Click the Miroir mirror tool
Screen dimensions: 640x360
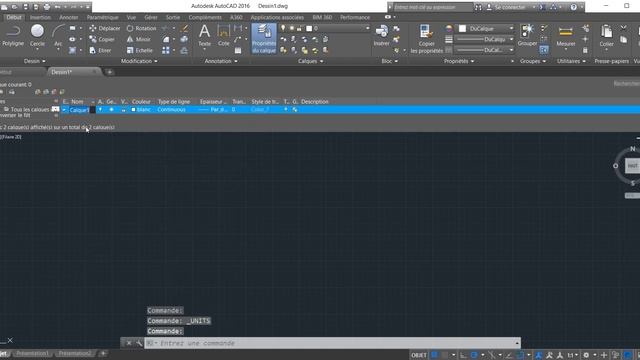(139, 39)
